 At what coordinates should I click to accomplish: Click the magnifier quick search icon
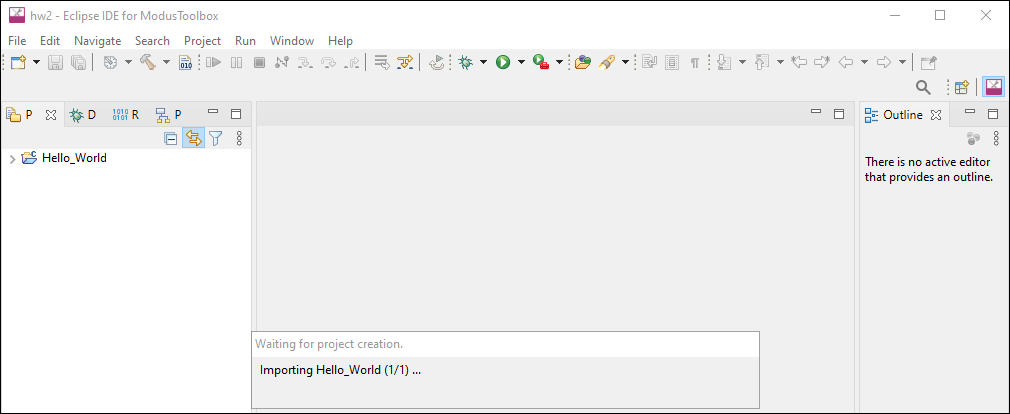(923, 87)
